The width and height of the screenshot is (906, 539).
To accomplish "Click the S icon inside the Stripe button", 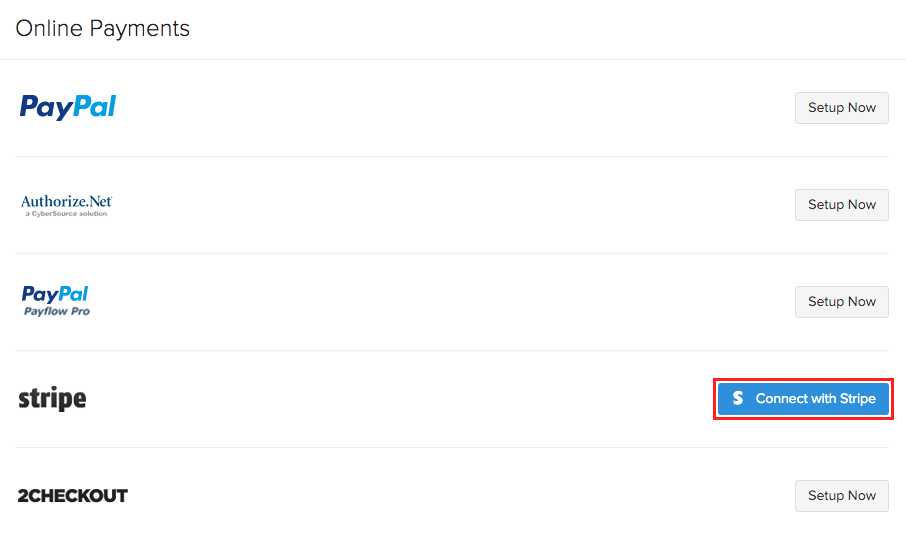I will pos(738,398).
